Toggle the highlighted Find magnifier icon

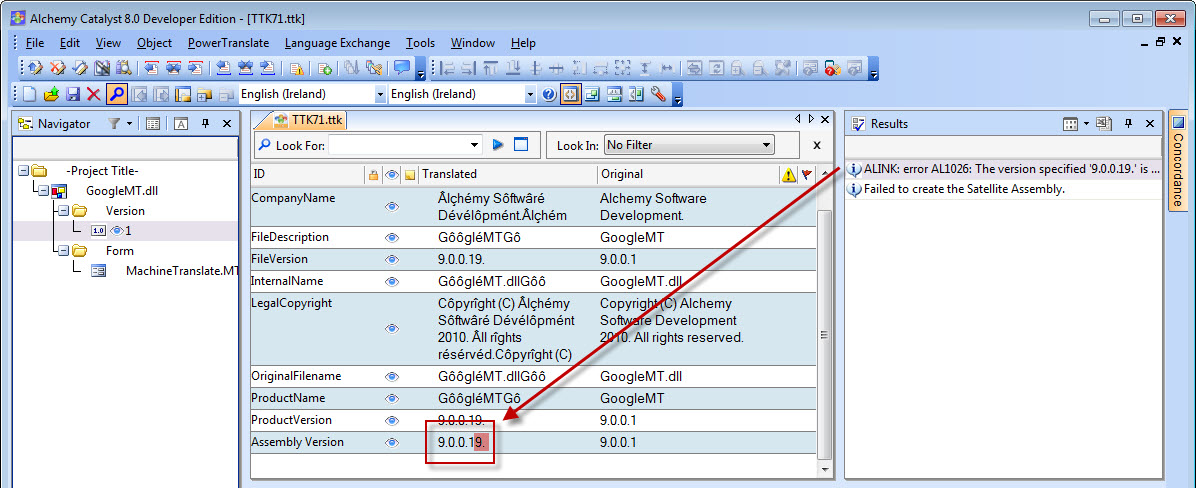pos(116,95)
